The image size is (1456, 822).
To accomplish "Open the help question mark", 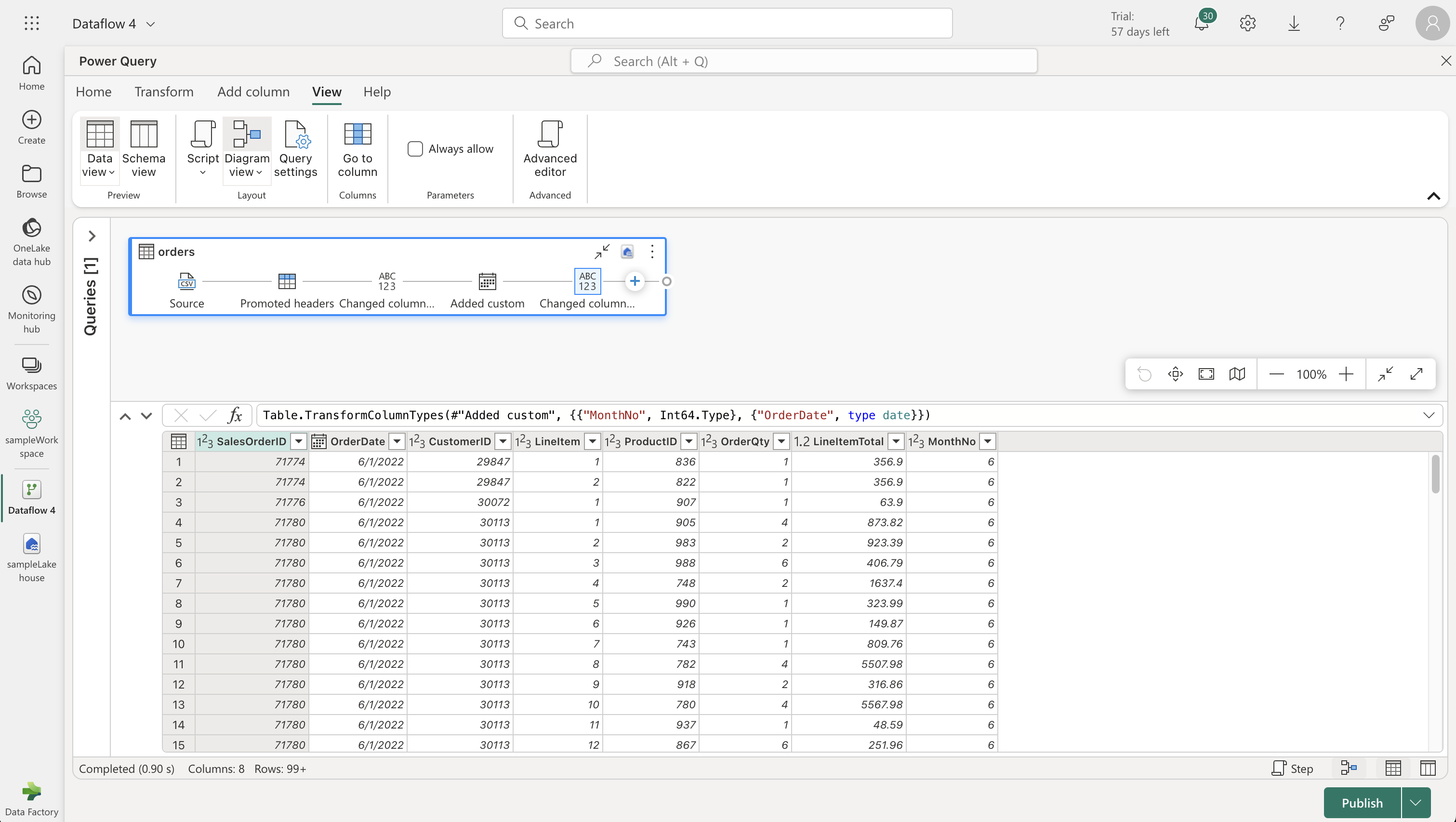I will (x=1340, y=23).
